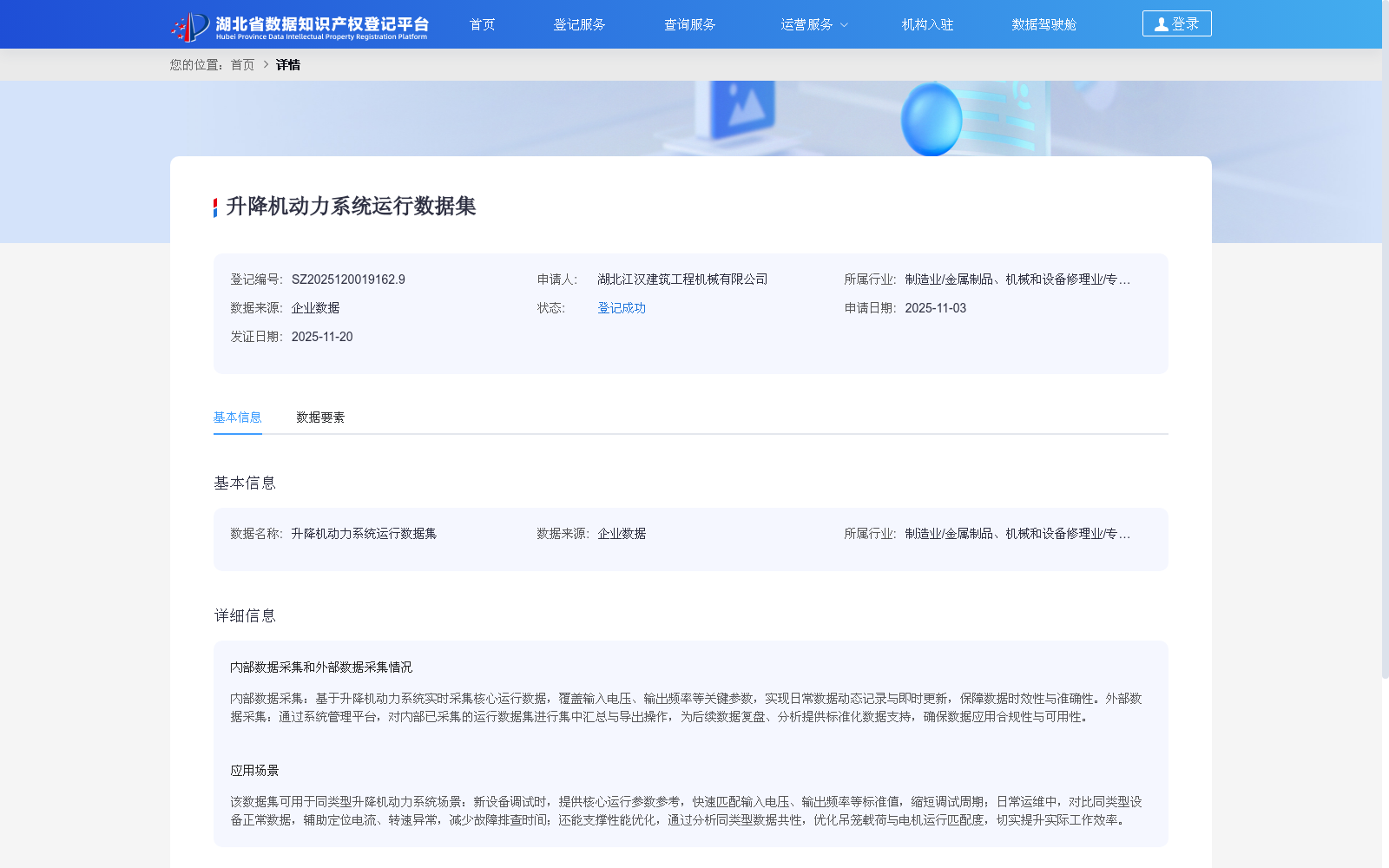The image size is (1389, 868).
Task: Click the truncated 所属行业 value in the 基本信息 card
Action: tap(1017, 534)
